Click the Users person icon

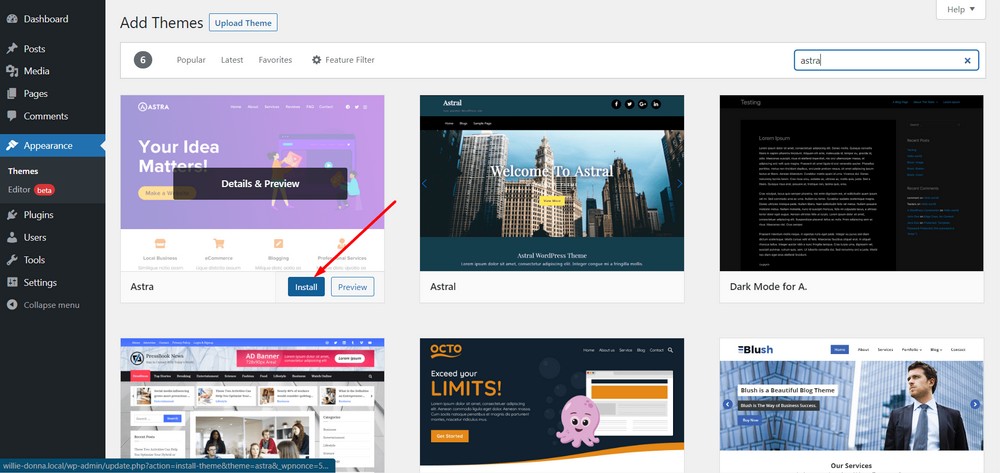[12, 237]
